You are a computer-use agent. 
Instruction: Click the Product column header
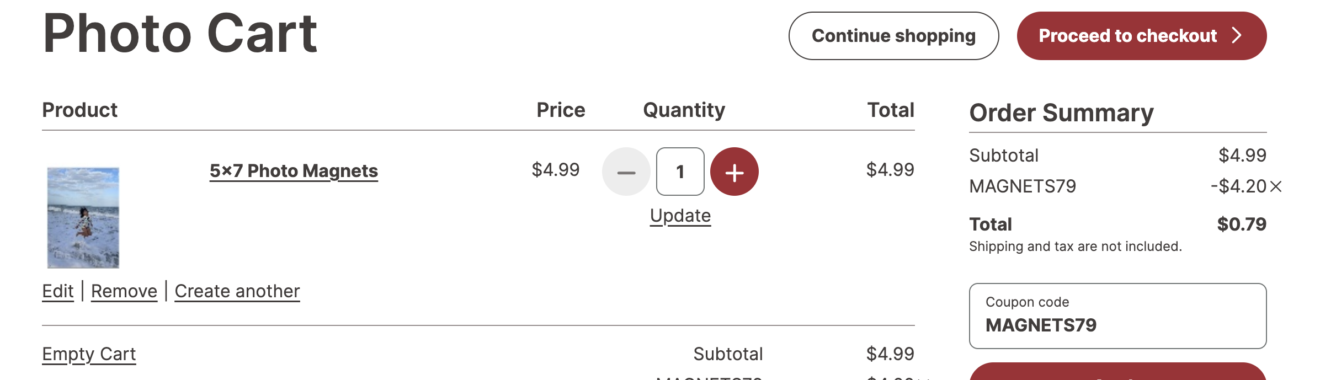pyautogui.click(x=80, y=110)
